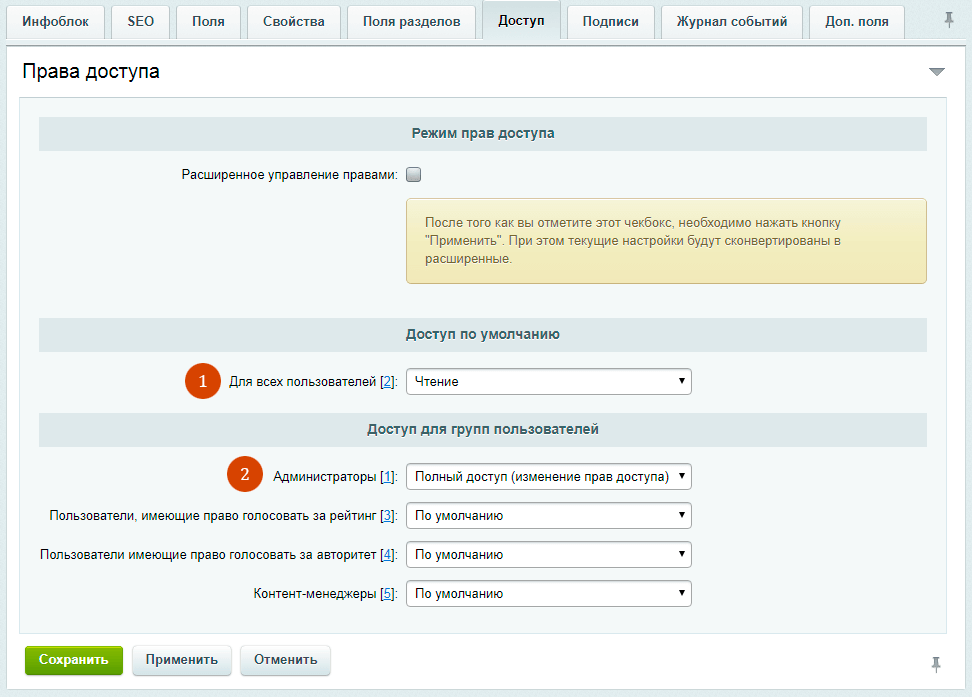Viewport: 972px width, 697px height.
Task: Enable the Расширенное управление правами checkbox
Action: pos(414,174)
